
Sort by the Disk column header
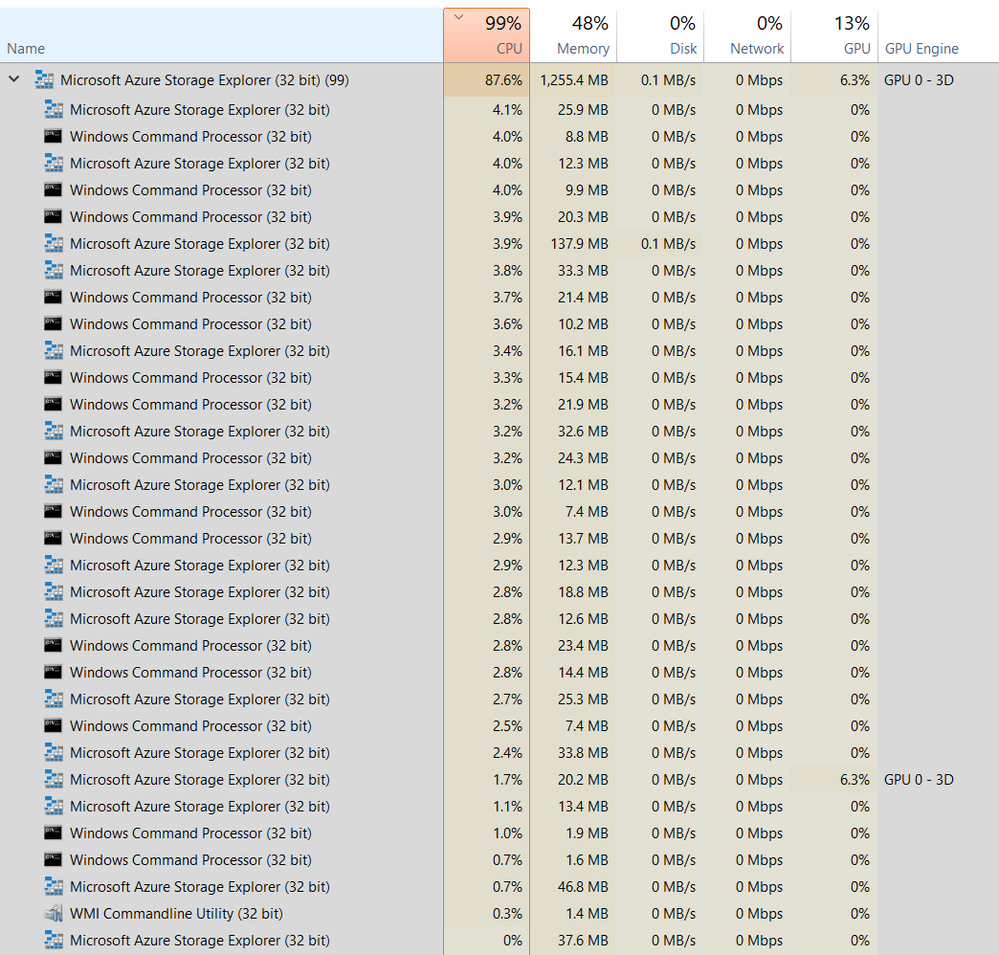click(x=660, y=36)
